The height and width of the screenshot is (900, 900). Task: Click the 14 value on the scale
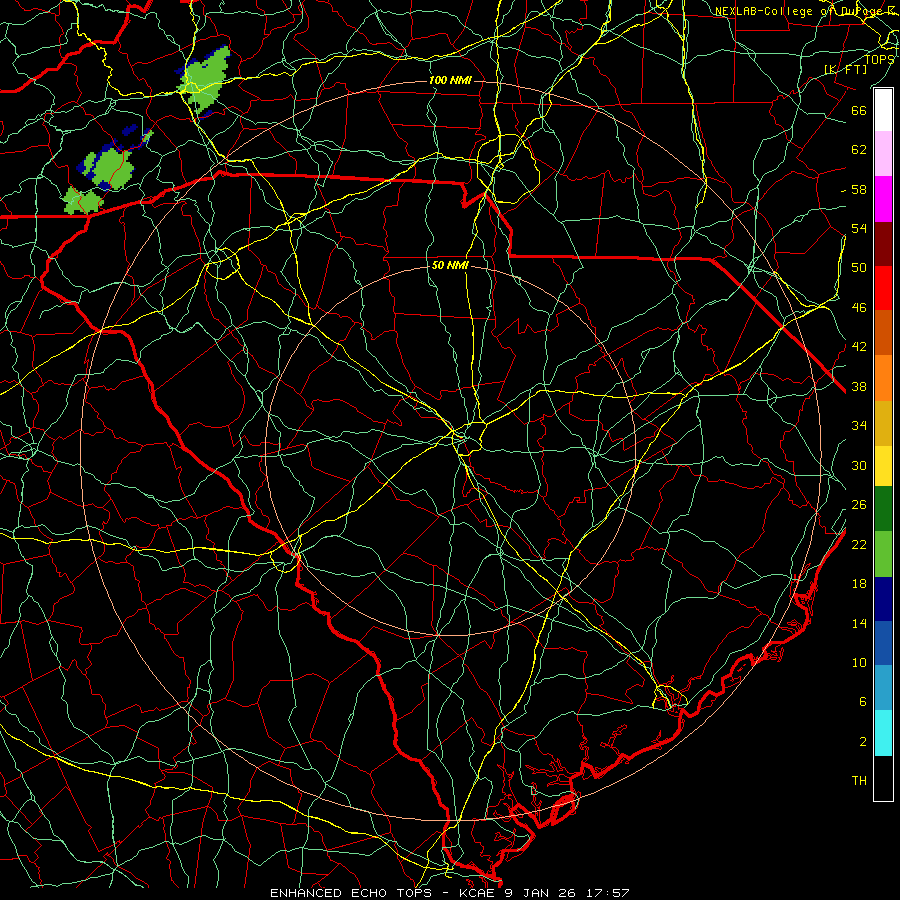[x=859, y=623]
